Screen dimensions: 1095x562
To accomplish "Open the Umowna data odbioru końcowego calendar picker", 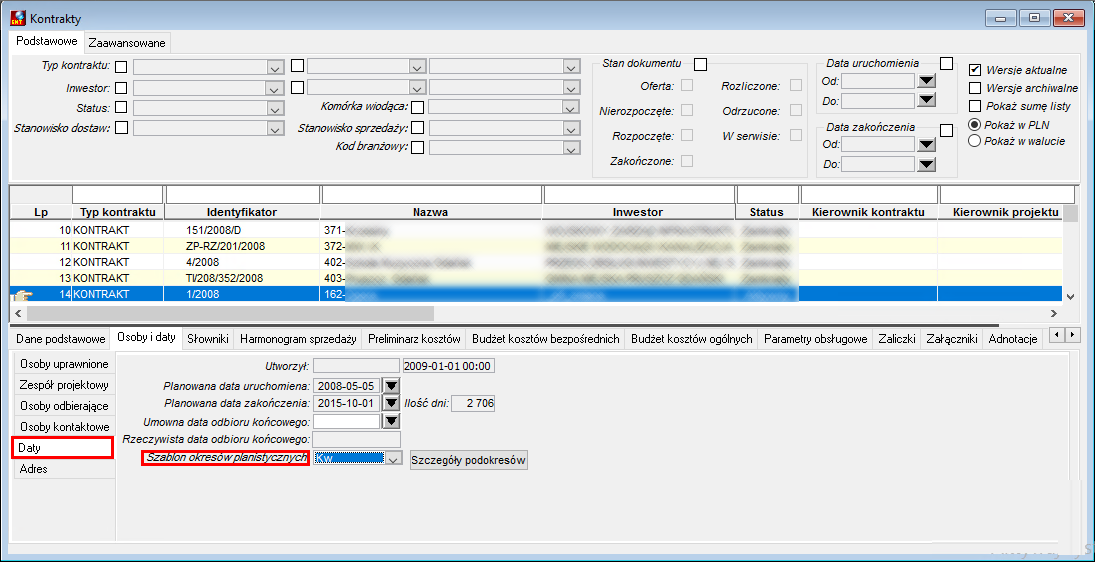I will tap(391, 421).
